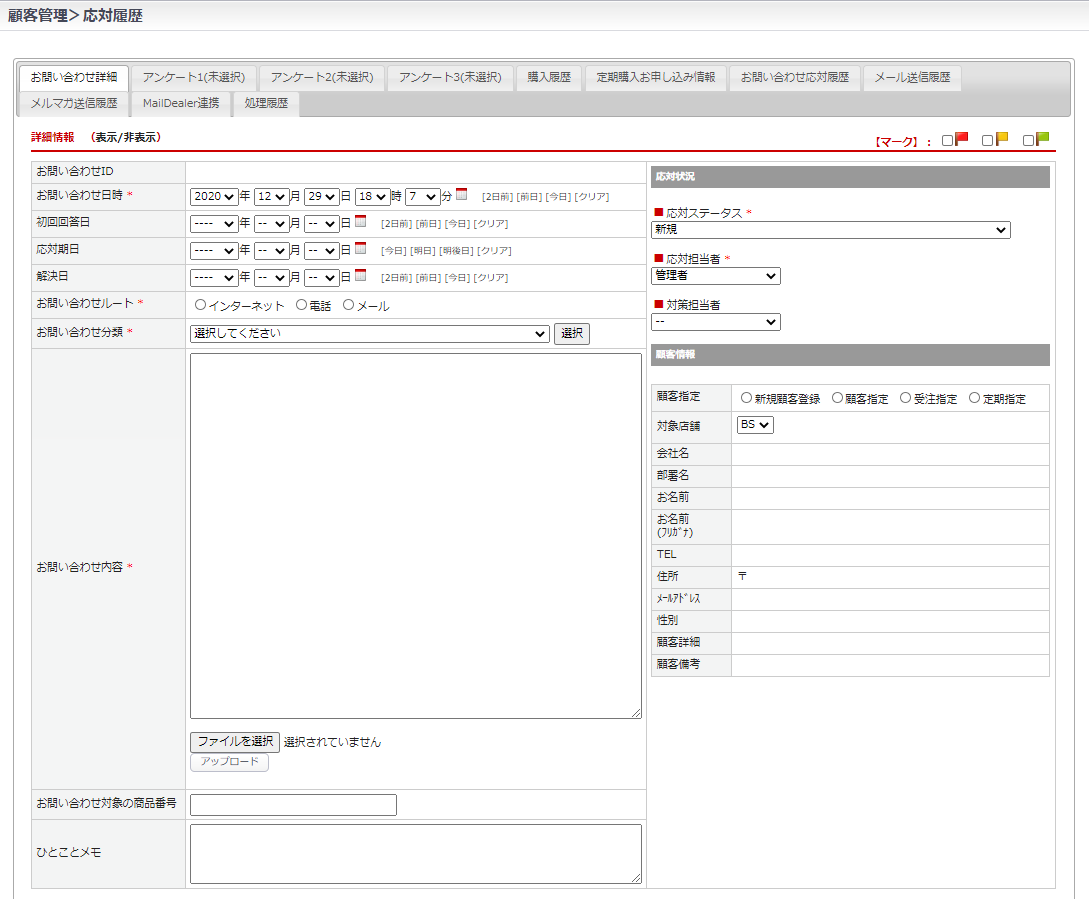Click the yellow flag mark icon
1089x899 pixels.
(x=1002, y=139)
